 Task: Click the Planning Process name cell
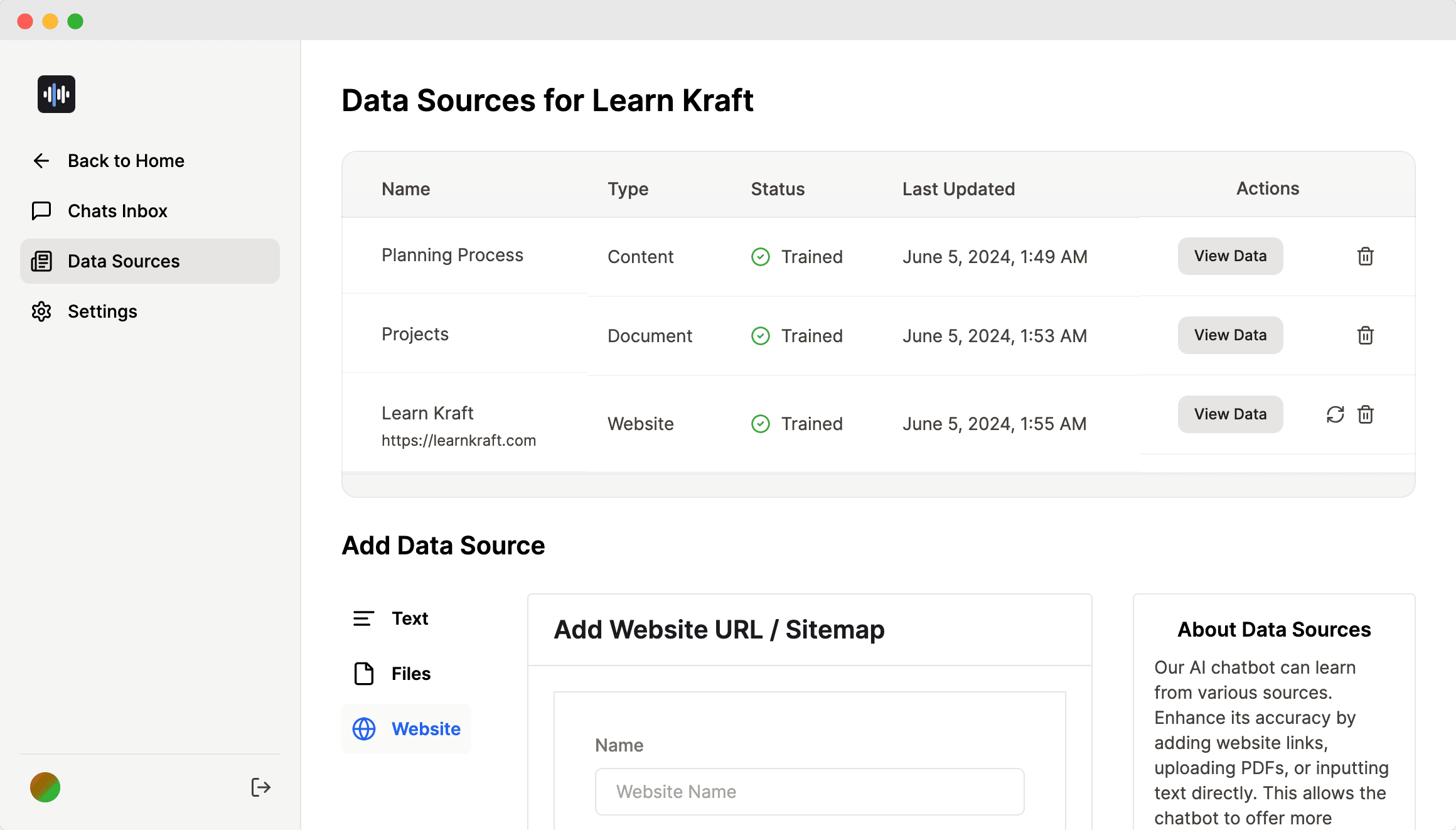point(452,255)
